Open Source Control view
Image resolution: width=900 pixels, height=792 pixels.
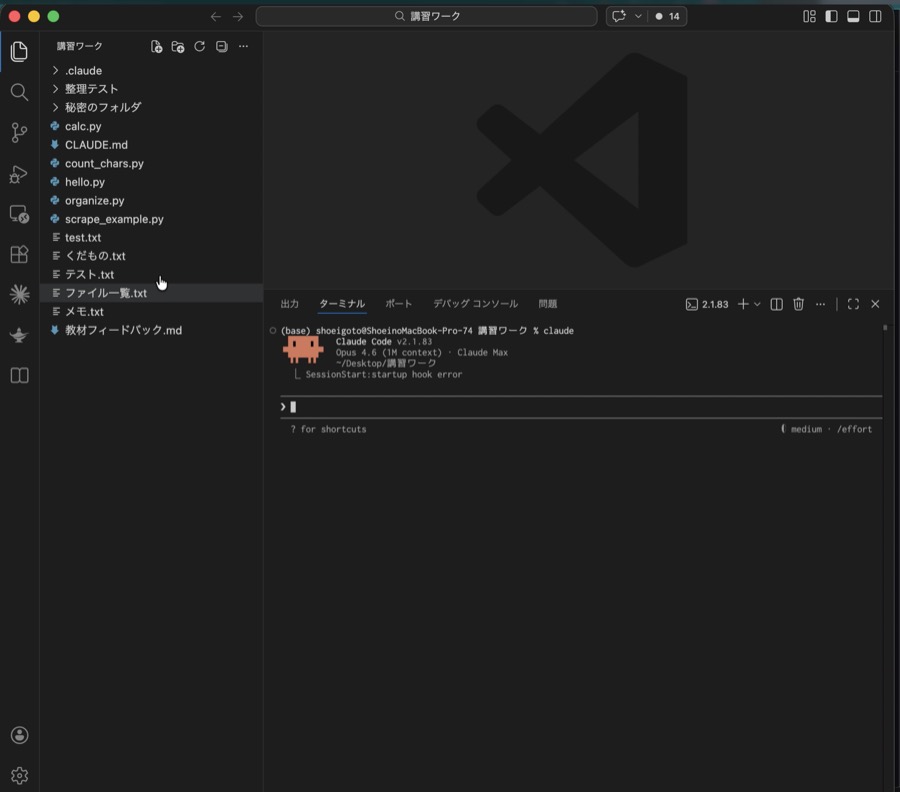[19, 133]
